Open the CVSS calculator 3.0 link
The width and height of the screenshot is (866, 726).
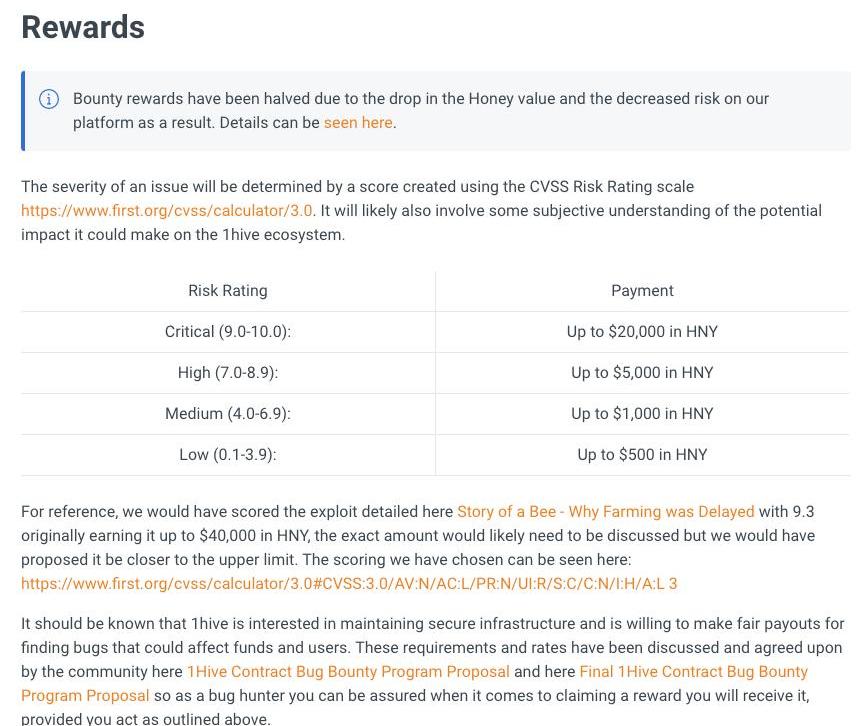[167, 210]
